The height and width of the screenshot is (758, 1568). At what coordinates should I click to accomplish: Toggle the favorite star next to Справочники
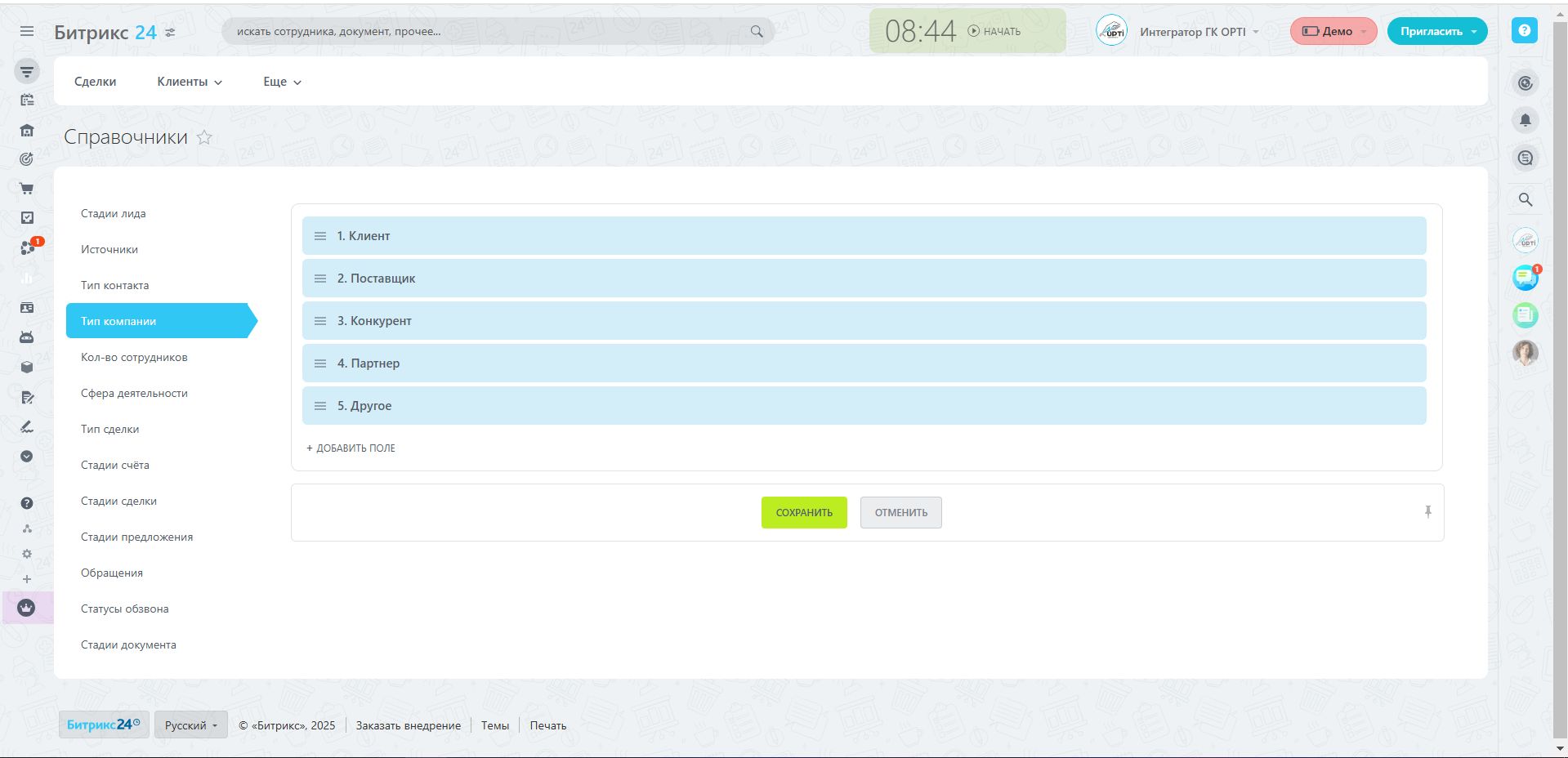(x=205, y=137)
